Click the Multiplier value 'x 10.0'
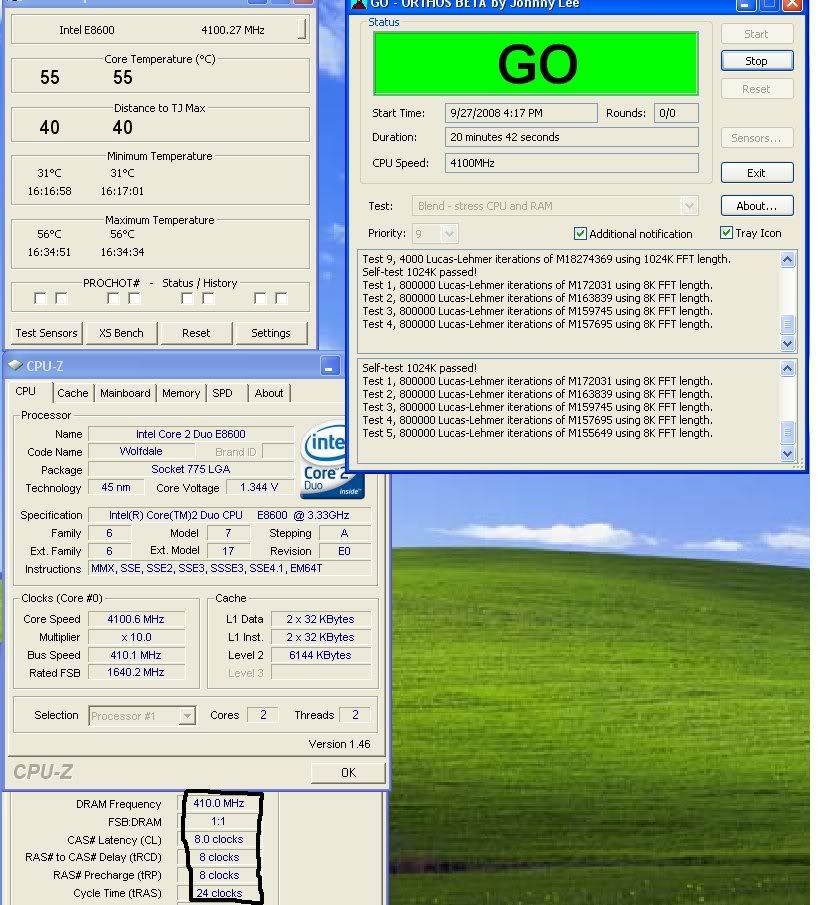This screenshot has height=905, width=840. pos(136,637)
